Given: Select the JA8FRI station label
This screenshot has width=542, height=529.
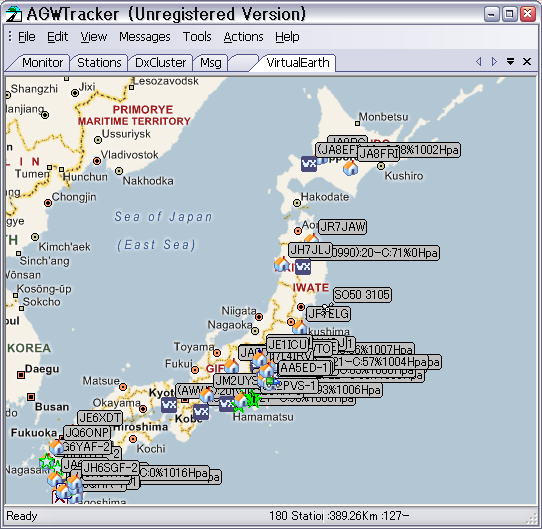Looking at the screenshot, I should point(378,154).
